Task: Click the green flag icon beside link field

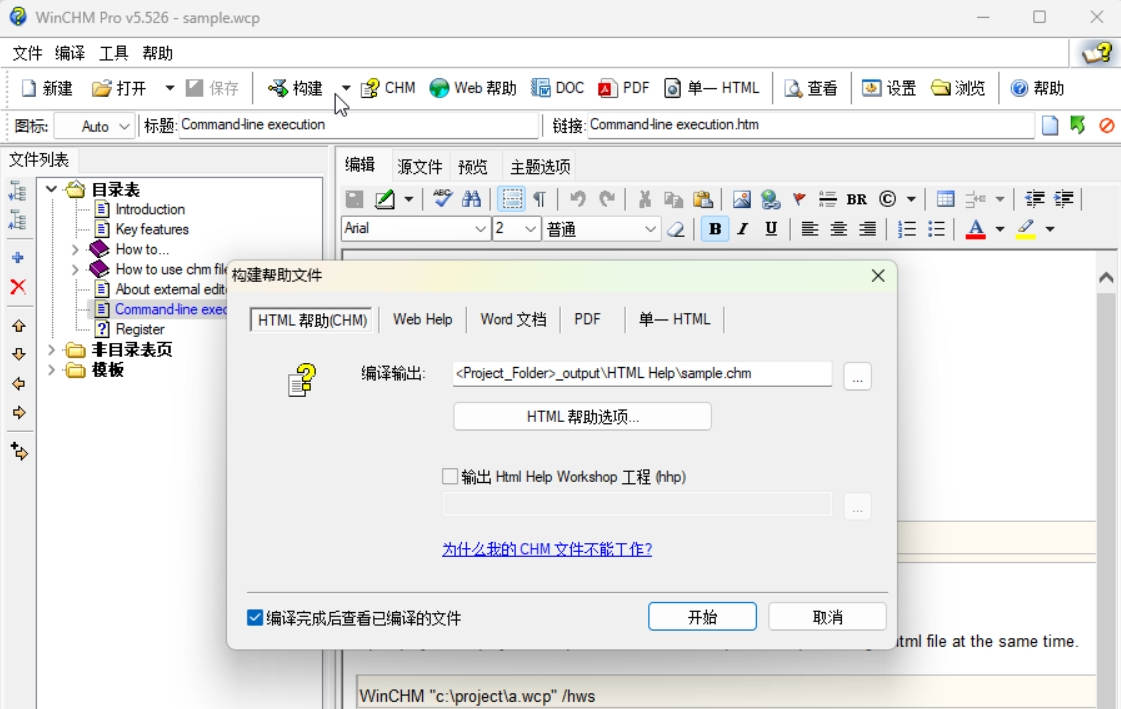Action: click(x=1077, y=125)
